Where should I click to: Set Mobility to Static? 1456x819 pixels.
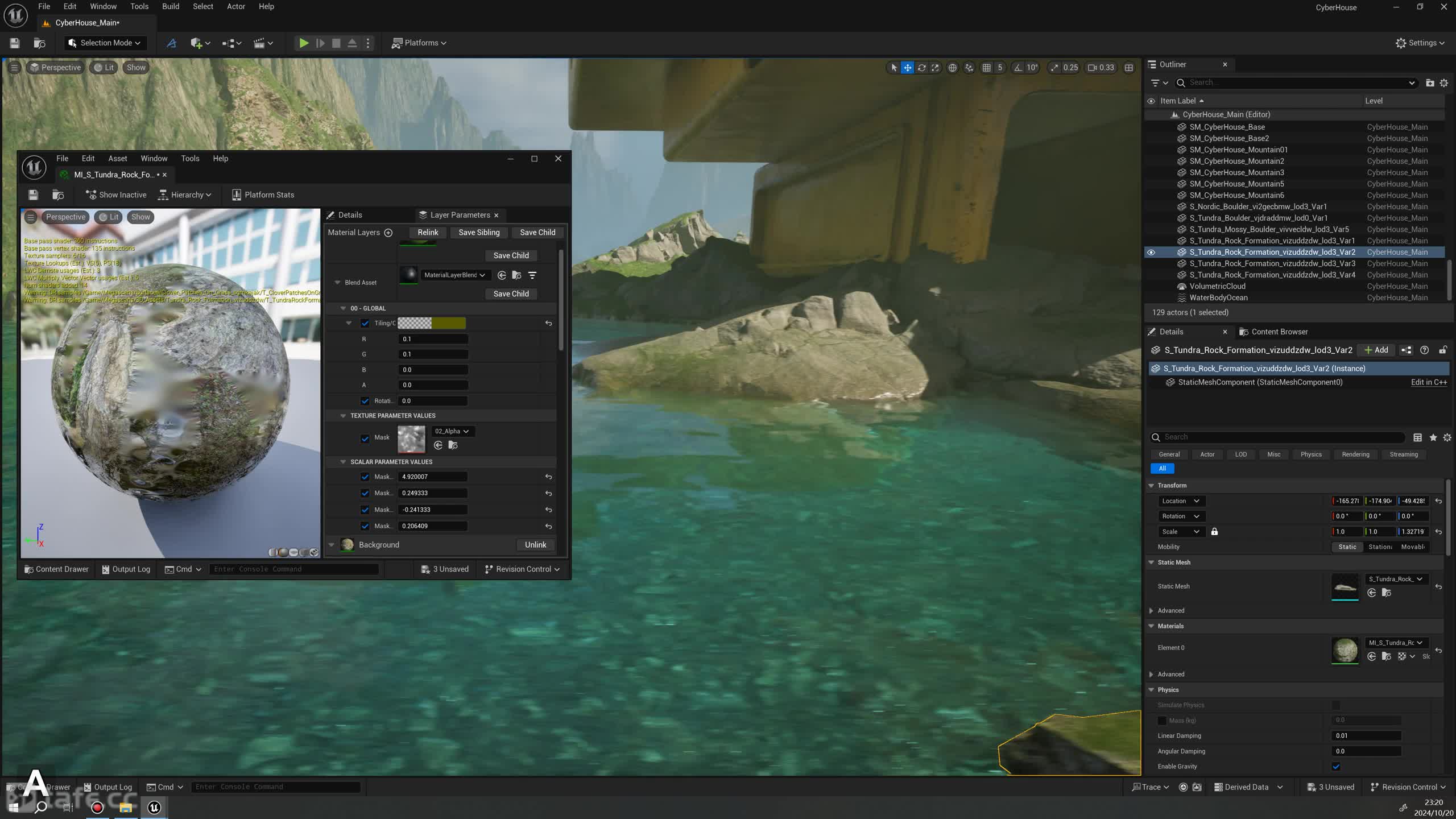1347,547
